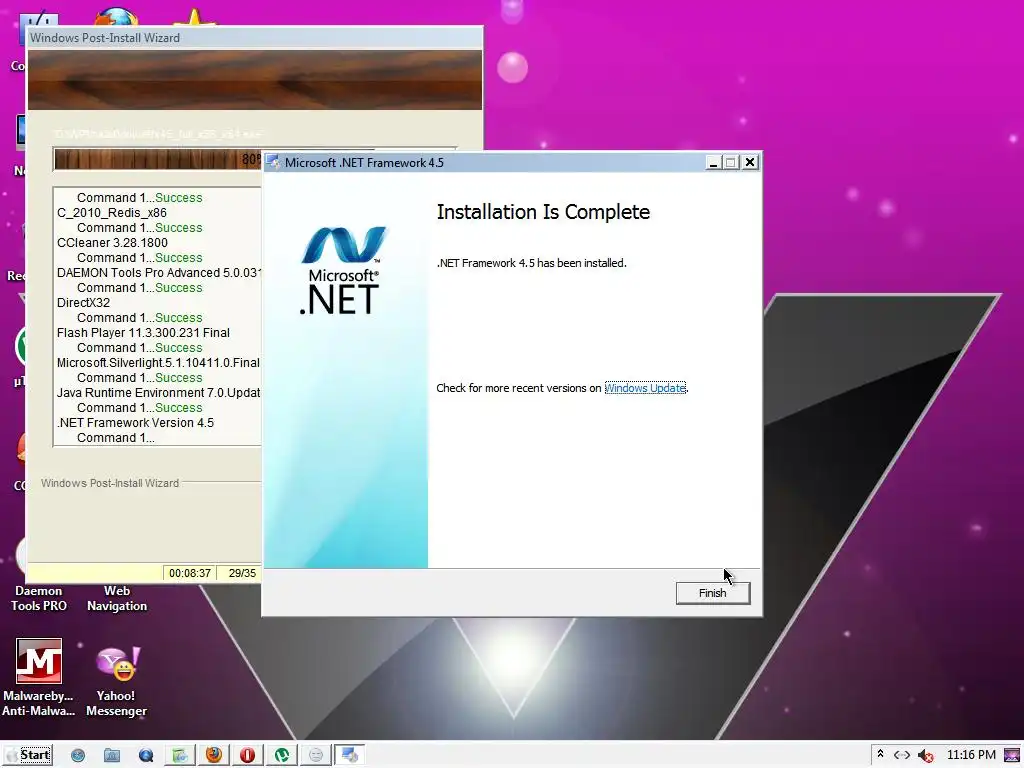Click the muted volume tray icon
The image size is (1024, 768).
925,756
